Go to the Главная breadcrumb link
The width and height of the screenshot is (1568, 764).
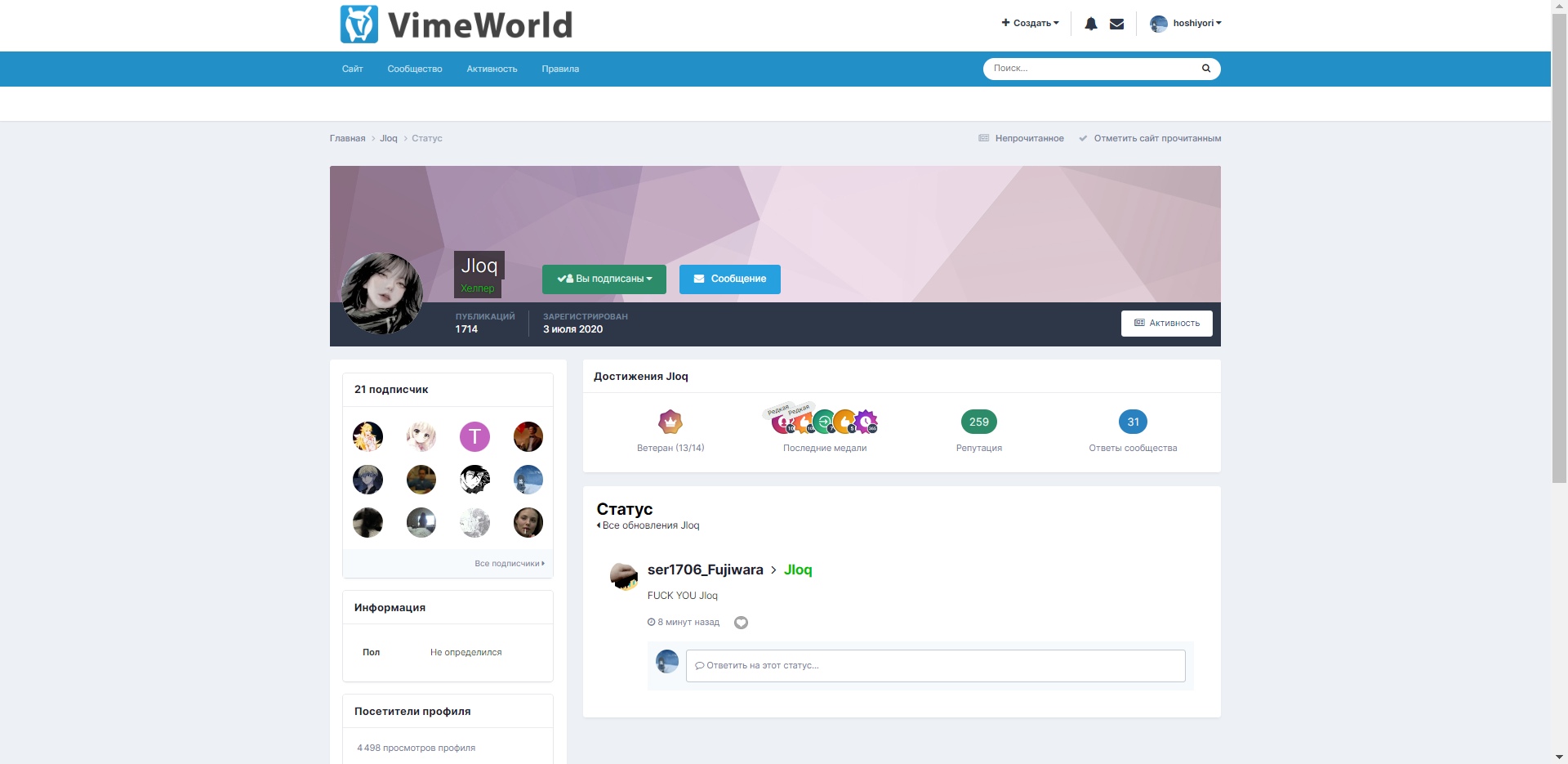[x=347, y=138]
